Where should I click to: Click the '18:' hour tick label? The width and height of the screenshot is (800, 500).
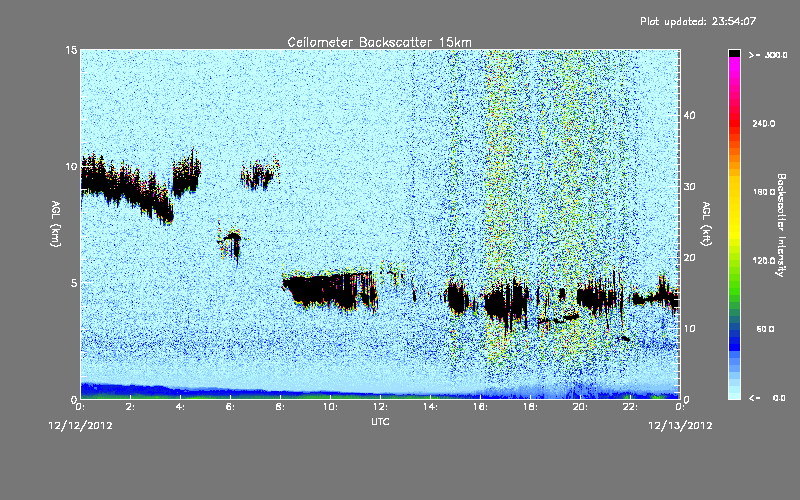(530, 407)
